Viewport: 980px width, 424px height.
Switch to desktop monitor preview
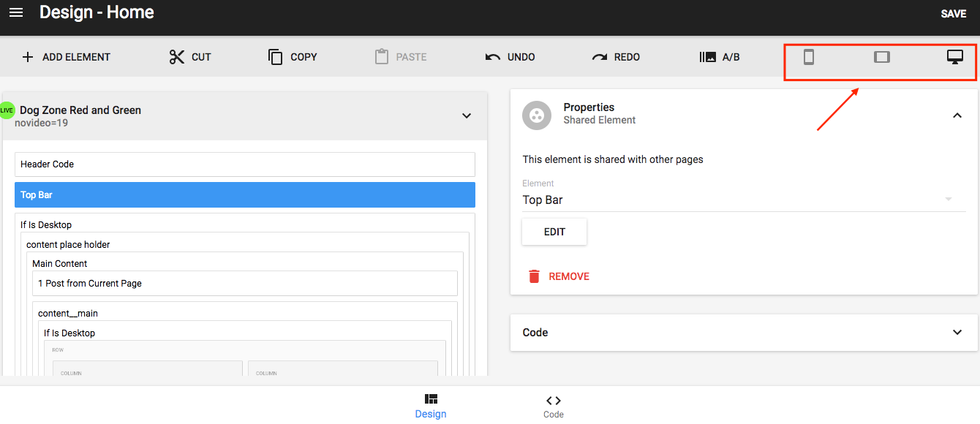954,57
